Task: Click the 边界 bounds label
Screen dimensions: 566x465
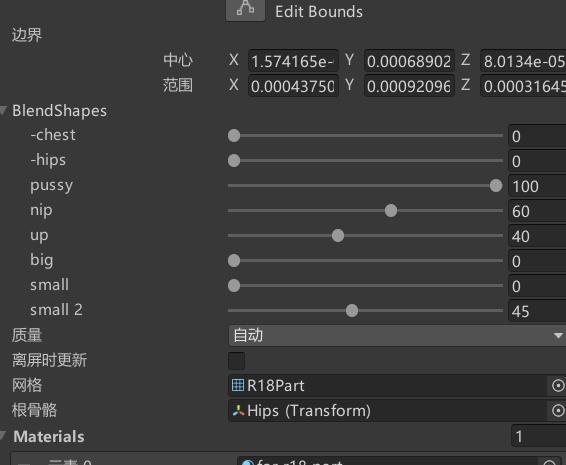Action: pyautogui.click(x=27, y=35)
